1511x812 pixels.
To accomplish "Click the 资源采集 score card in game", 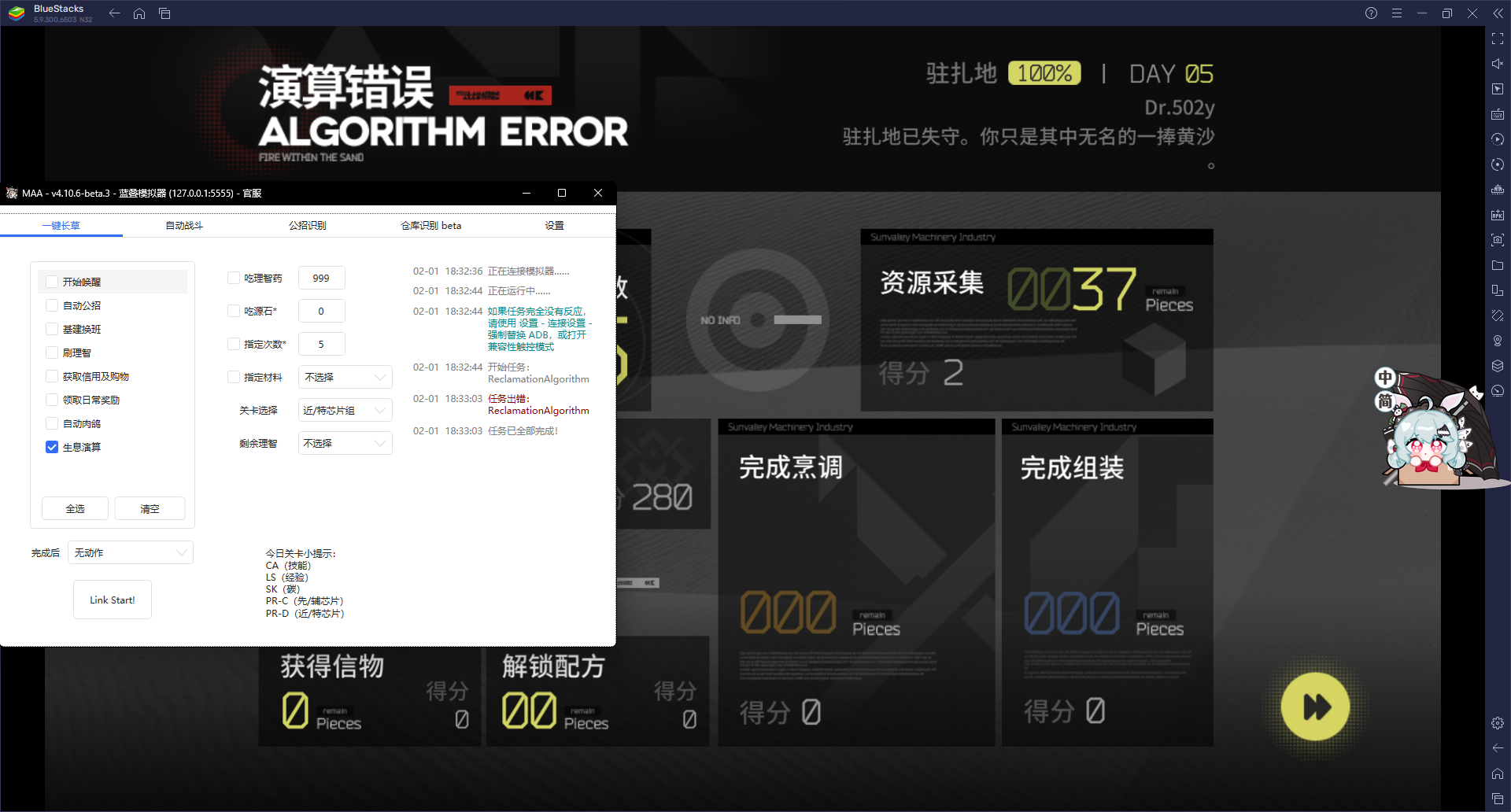I will pyautogui.click(x=1036, y=319).
